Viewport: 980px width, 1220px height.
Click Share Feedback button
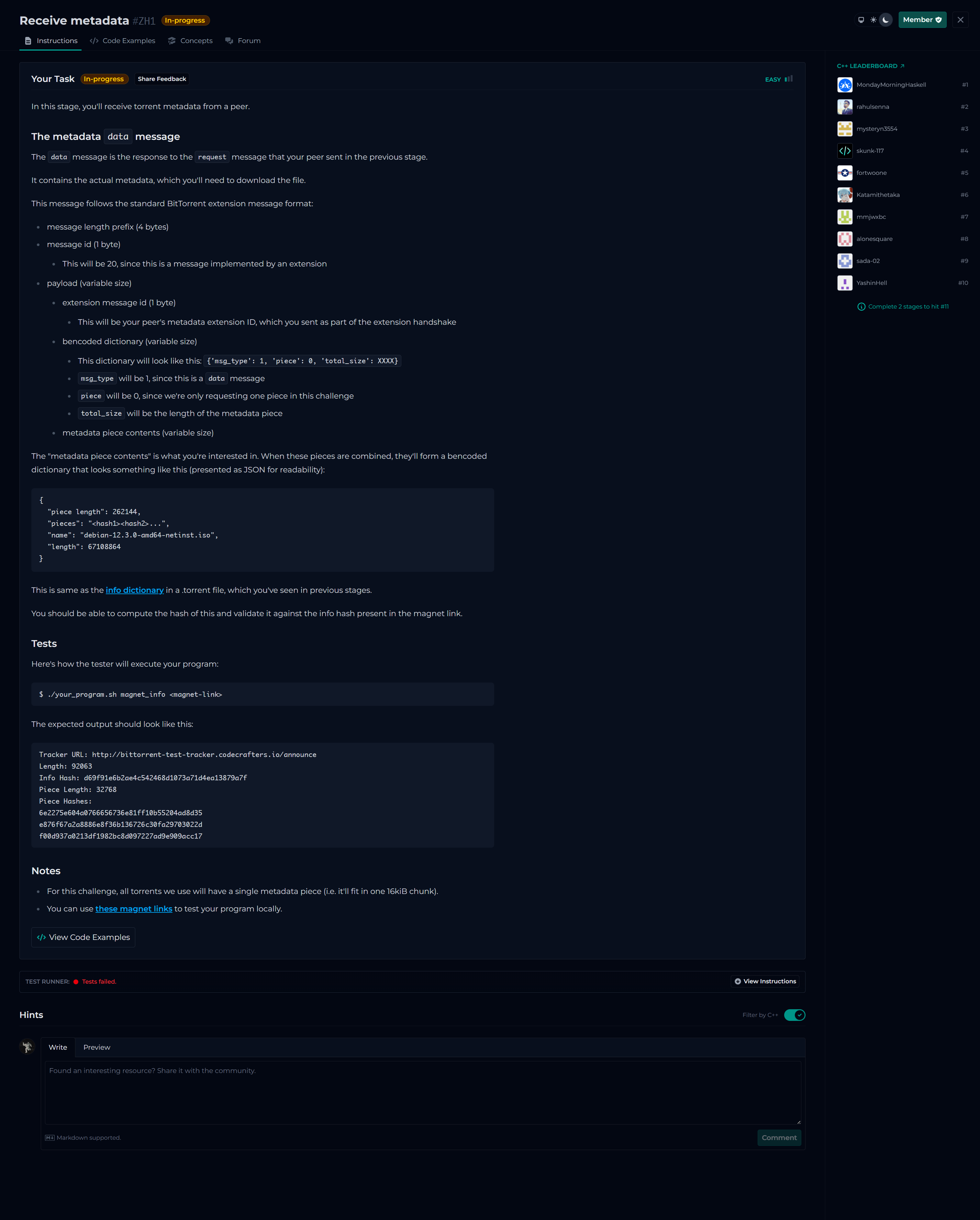point(162,79)
